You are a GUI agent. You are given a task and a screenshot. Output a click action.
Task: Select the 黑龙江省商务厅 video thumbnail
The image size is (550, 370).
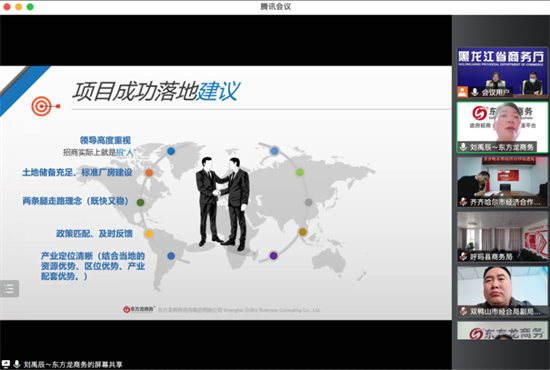tap(502, 73)
